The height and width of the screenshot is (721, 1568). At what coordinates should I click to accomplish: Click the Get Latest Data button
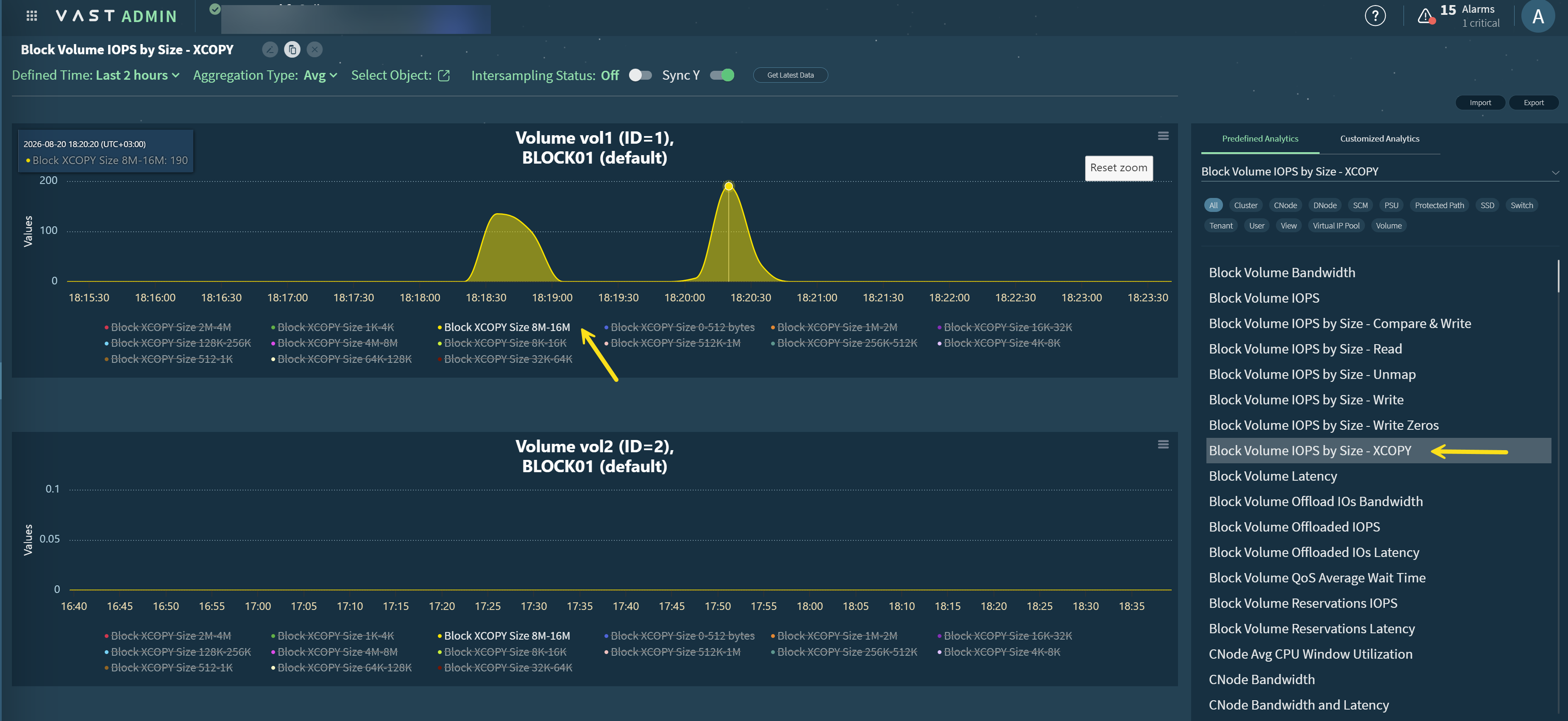point(790,75)
